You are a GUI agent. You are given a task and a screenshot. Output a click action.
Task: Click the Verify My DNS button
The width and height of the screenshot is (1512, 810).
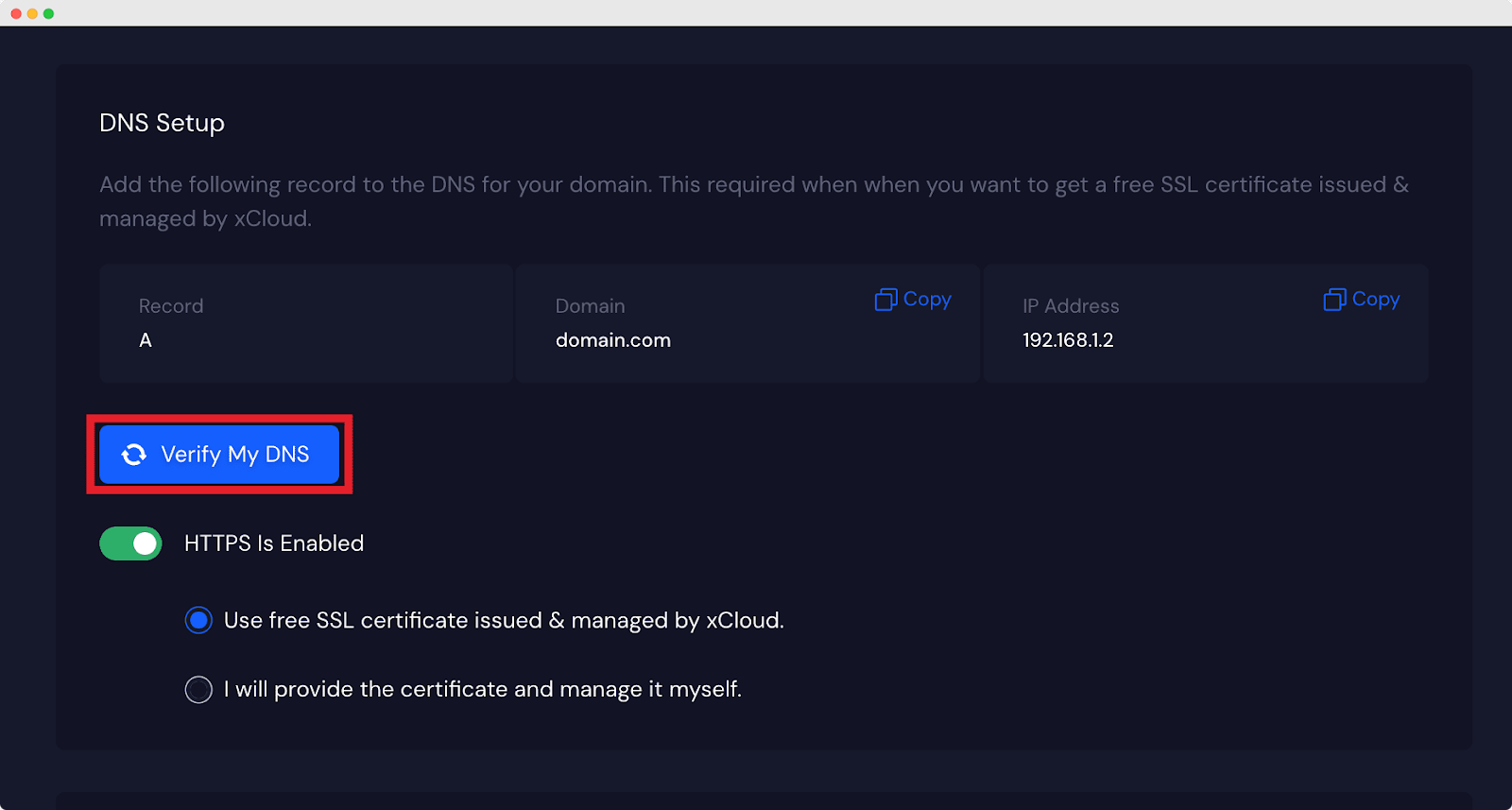click(219, 455)
